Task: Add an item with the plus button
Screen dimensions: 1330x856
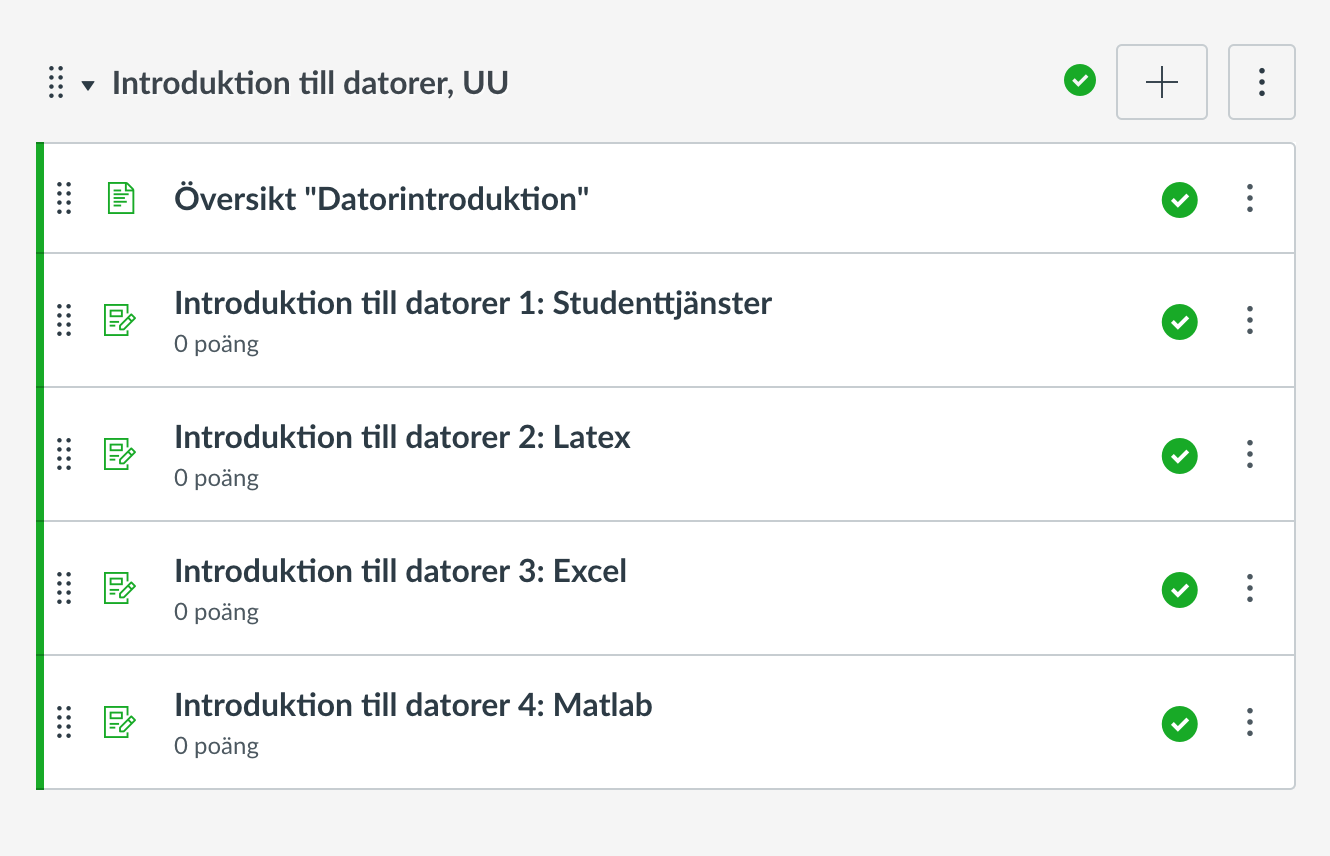Action: pos(1162,82)
